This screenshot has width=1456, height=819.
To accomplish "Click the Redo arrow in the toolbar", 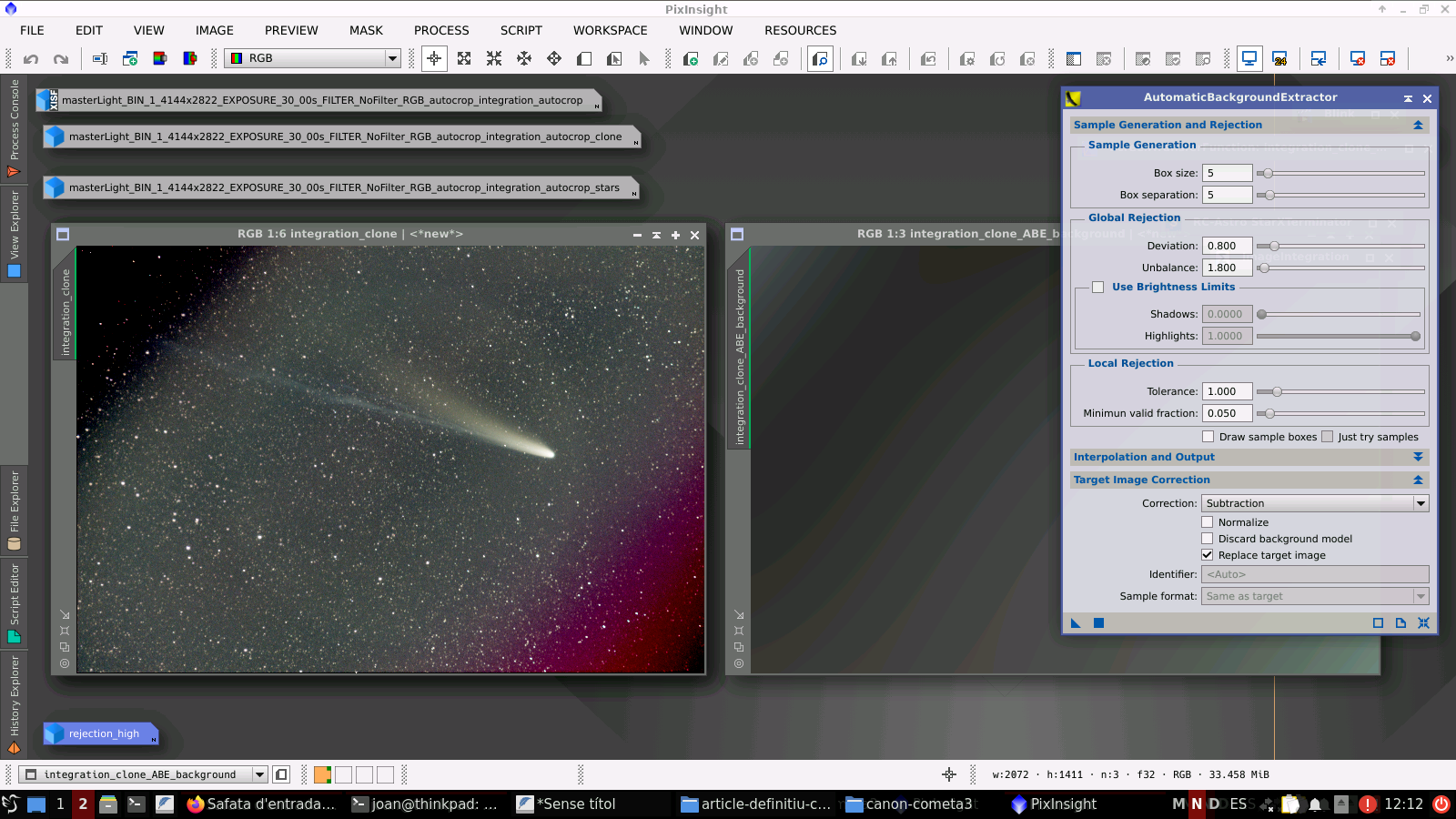I will (61, 59).
